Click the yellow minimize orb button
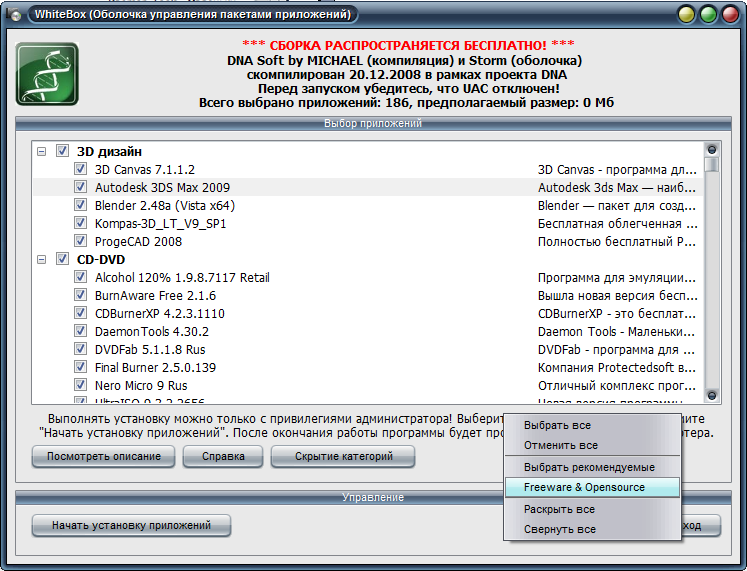This screenshot has height=571, width=747. pyautogui.click(x=686, y=15)
